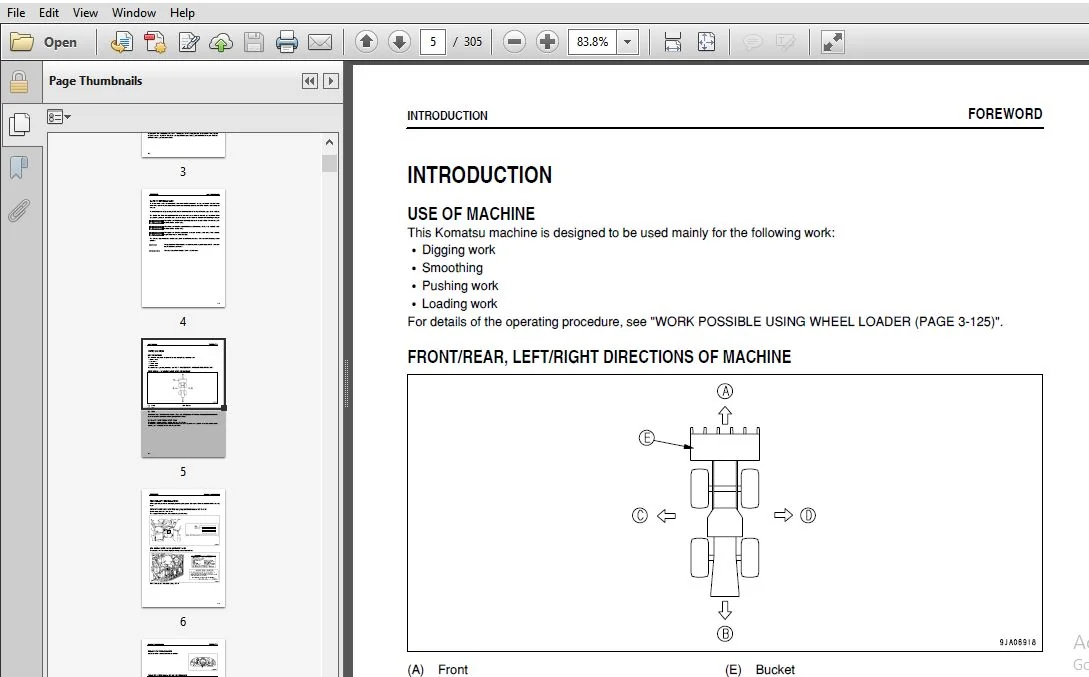
Task: Print the document using printer icon
Action: click(286, 42)
